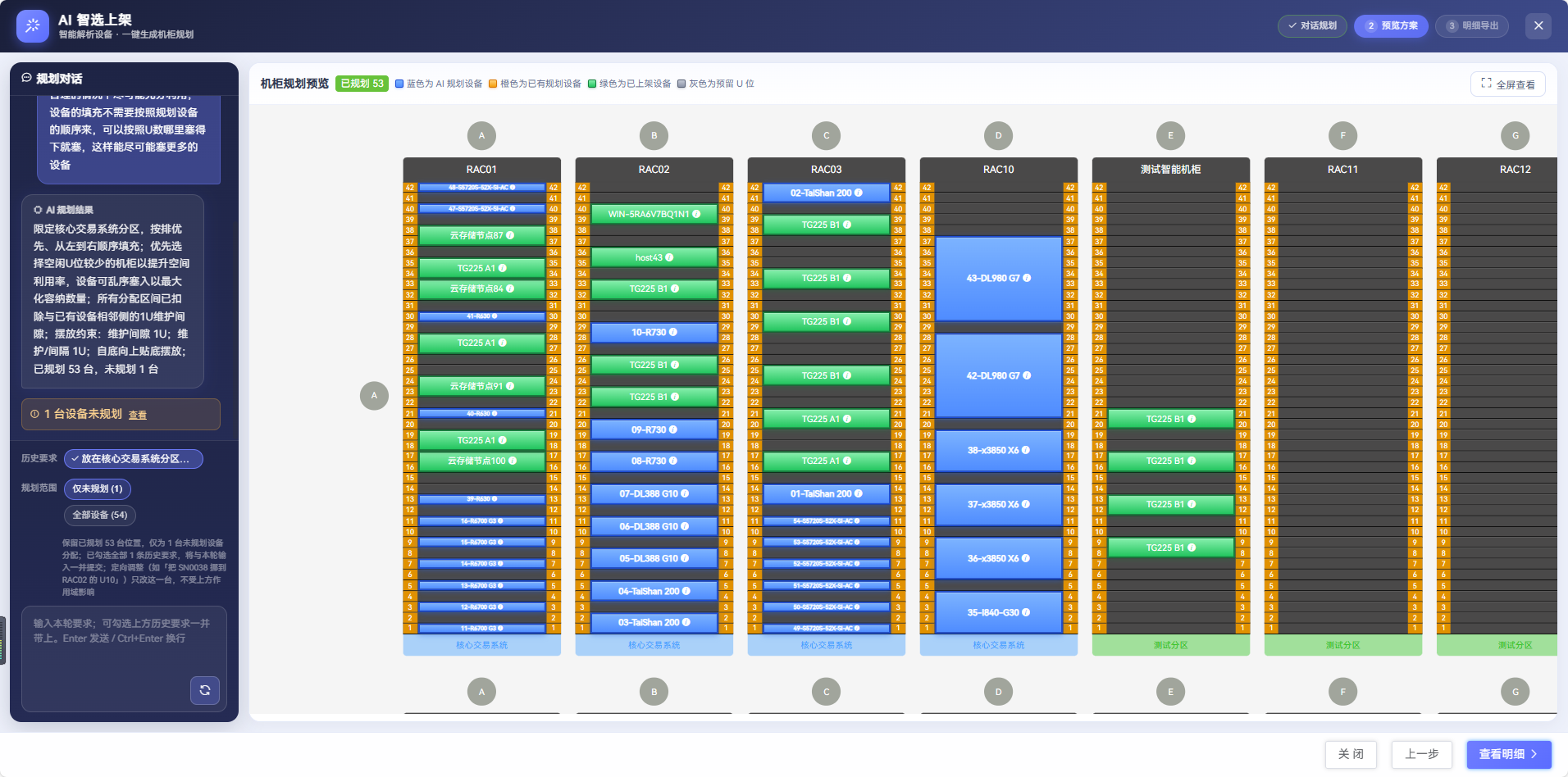Select column A marker above RAC01

pyautogui.click(x=481, y=135)
